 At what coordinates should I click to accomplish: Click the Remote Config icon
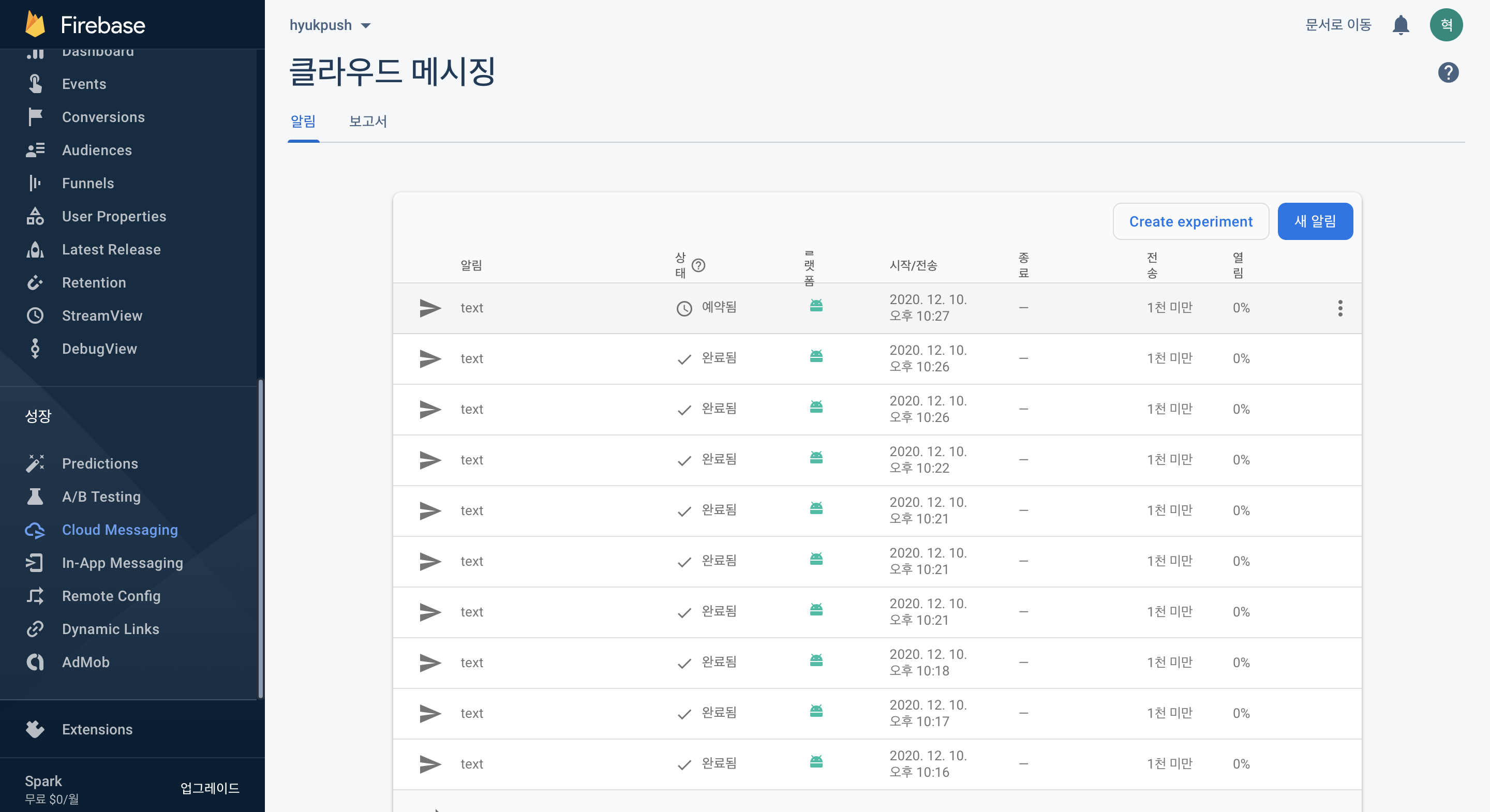tap(35, 596)
